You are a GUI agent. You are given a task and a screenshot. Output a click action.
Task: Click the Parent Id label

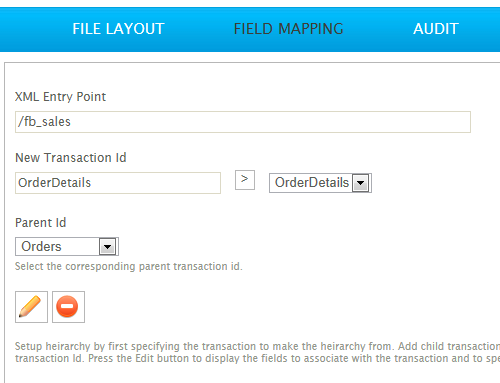(x=41, y=223)
